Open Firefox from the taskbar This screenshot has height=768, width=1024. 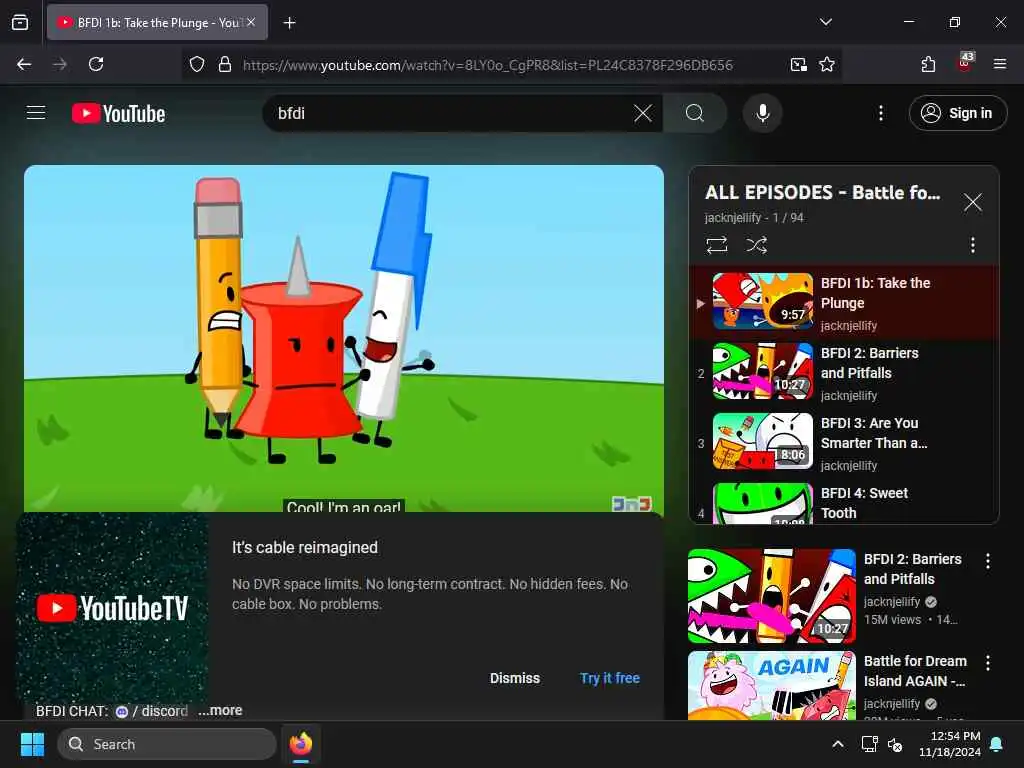[301, 744]
